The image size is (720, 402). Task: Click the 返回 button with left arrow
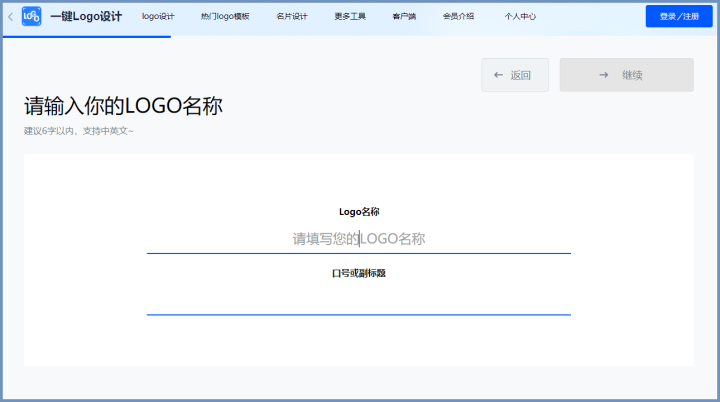coord(515,75)
